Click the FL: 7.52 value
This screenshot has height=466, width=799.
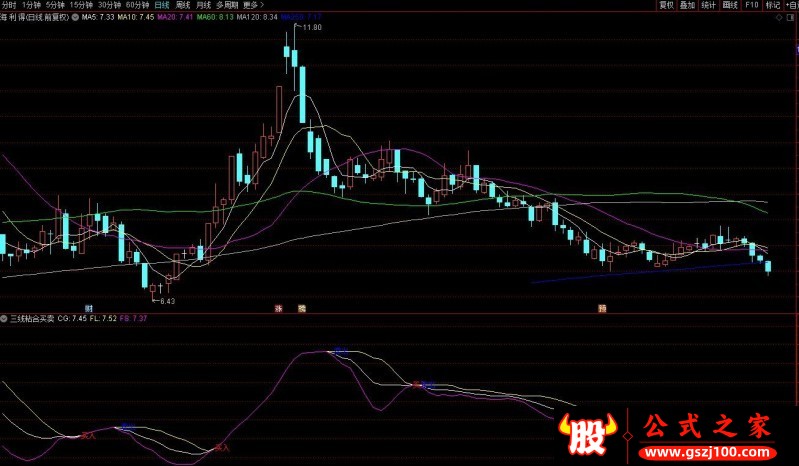pos(103,319)
